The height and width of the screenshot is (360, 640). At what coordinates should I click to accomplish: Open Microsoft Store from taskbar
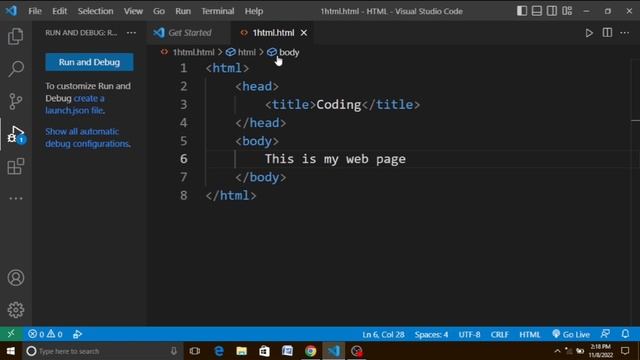click(x=264, y=351)
